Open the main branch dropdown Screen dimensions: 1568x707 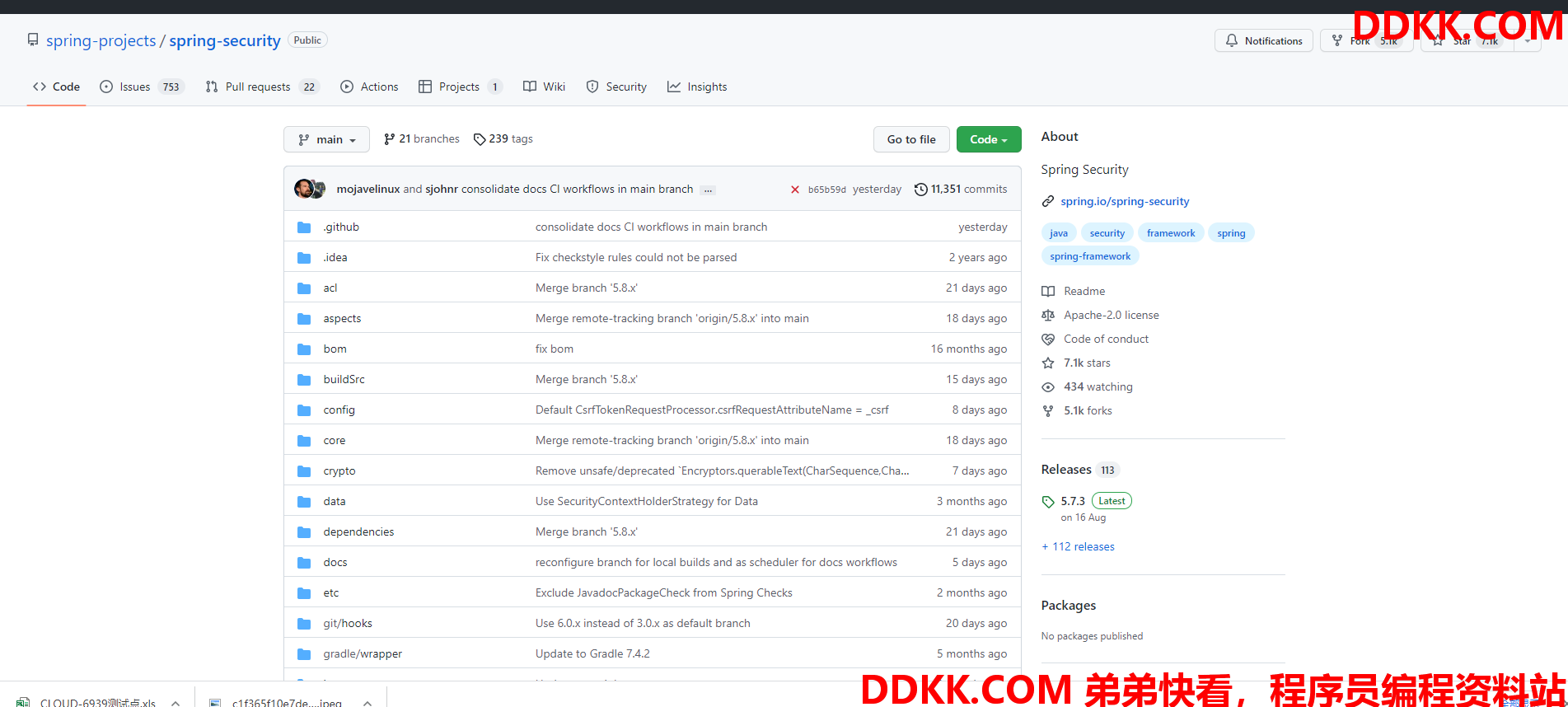(x=326, y=139)
